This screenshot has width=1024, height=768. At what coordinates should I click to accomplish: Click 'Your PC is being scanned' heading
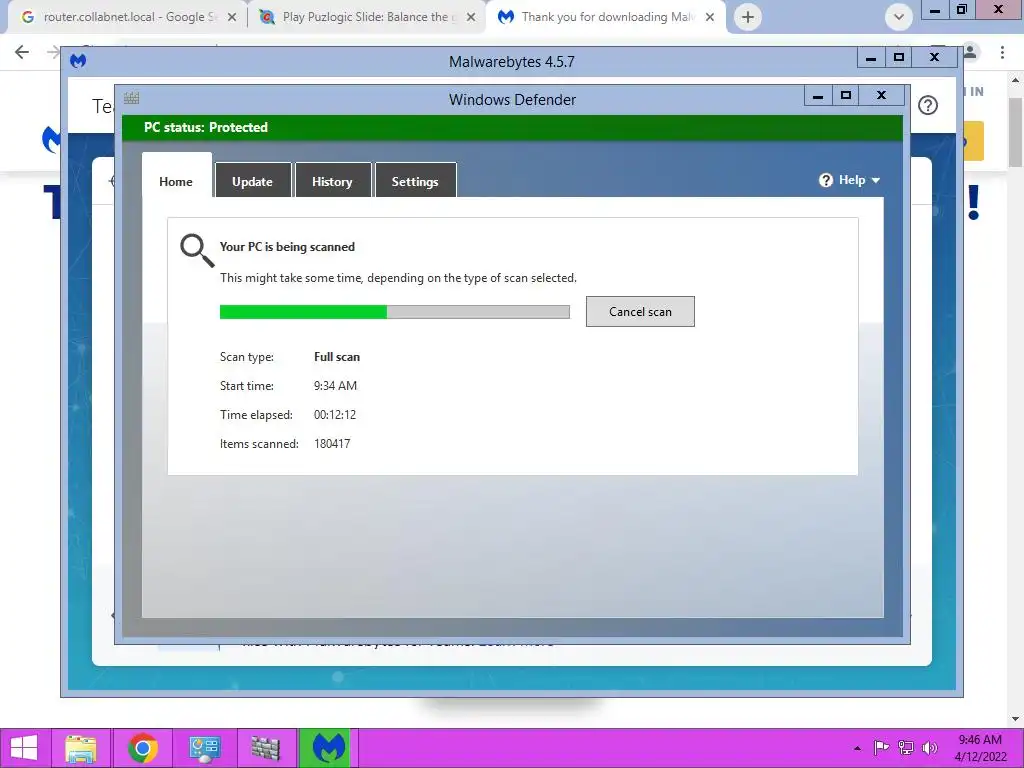point(287,247)
